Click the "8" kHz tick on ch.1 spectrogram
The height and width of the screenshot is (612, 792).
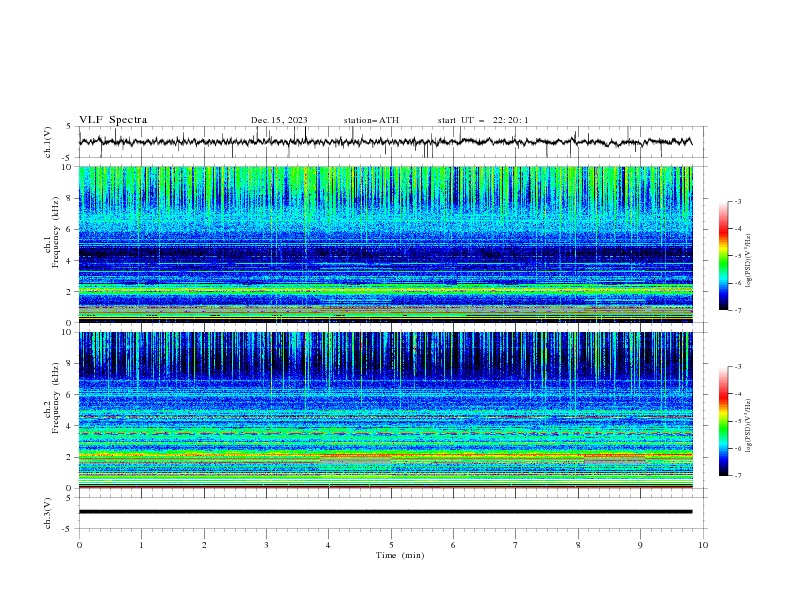(70, 198)
